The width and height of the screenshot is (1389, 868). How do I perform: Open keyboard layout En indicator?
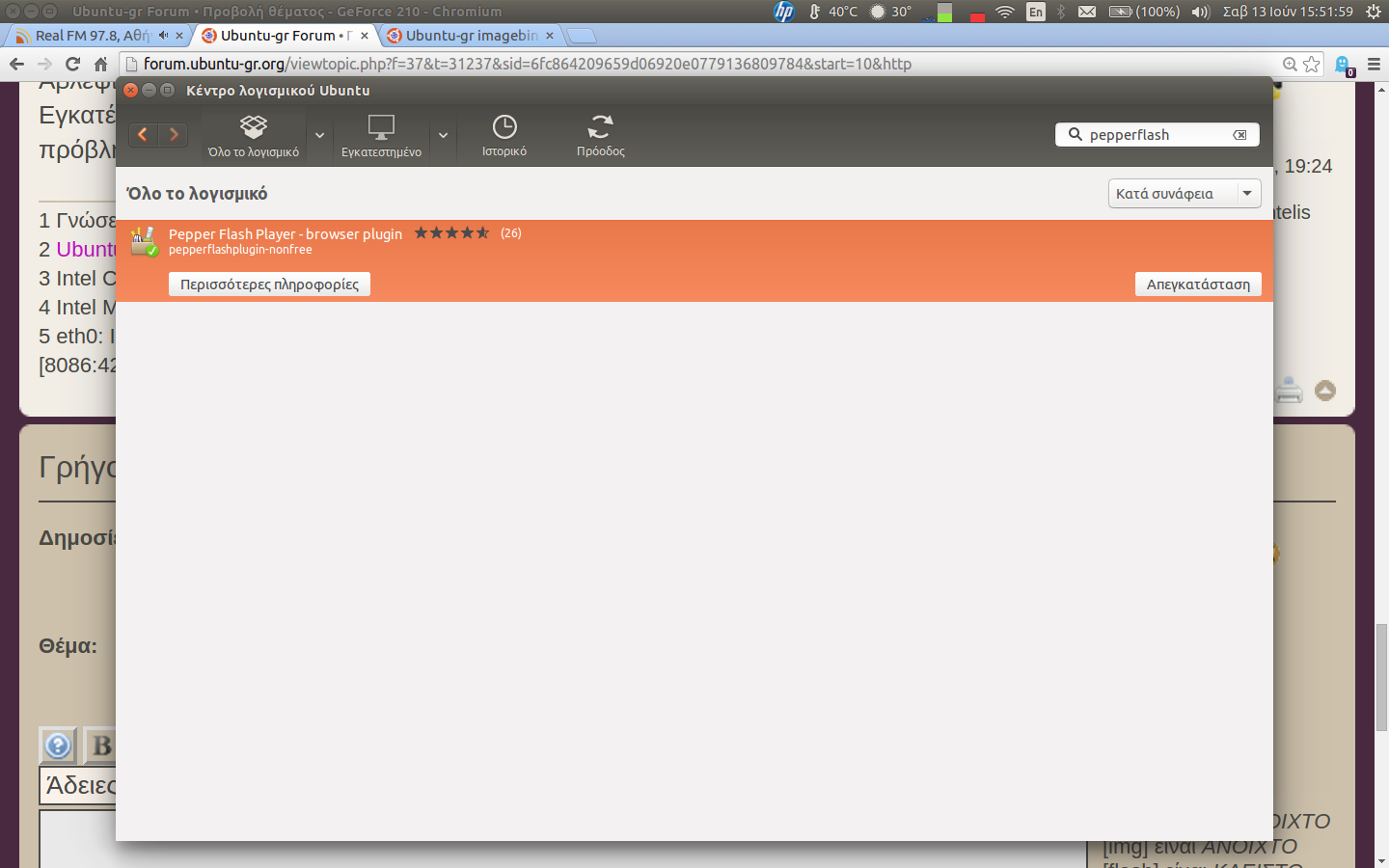pos(1036,12)
